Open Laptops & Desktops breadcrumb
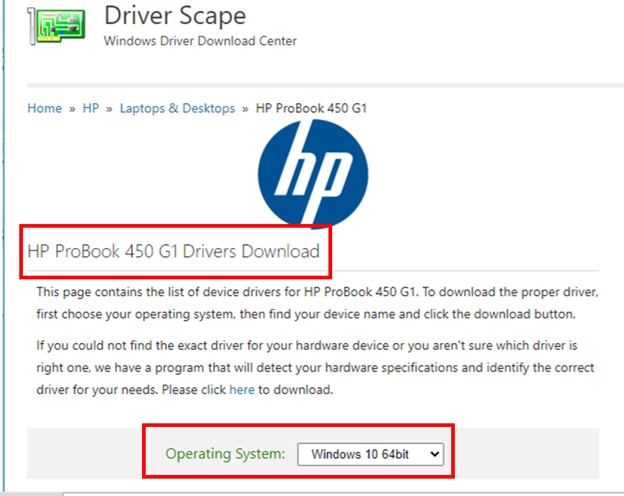 point(177,108)
